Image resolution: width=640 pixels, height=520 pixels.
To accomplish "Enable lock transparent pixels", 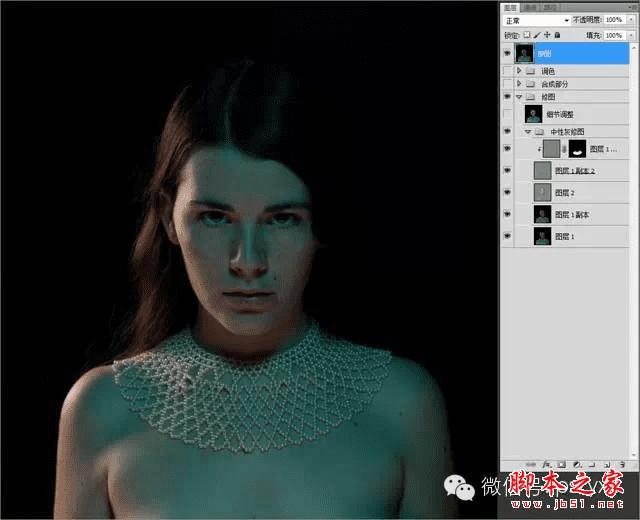I will (x=527, y=35).
